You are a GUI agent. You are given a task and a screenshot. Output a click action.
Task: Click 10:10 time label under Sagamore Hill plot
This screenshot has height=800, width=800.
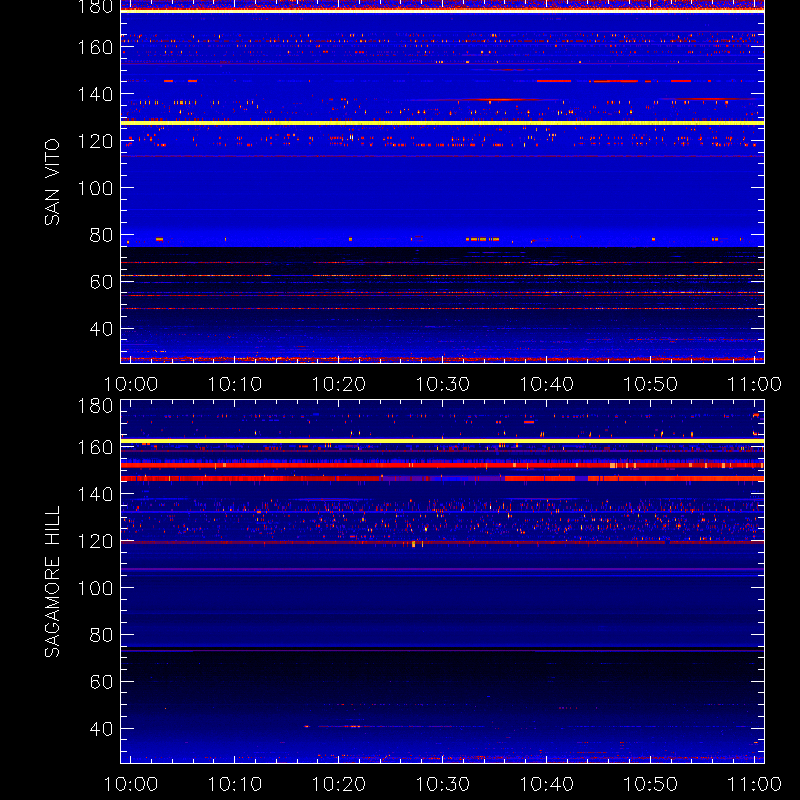[x=235, y=784]
